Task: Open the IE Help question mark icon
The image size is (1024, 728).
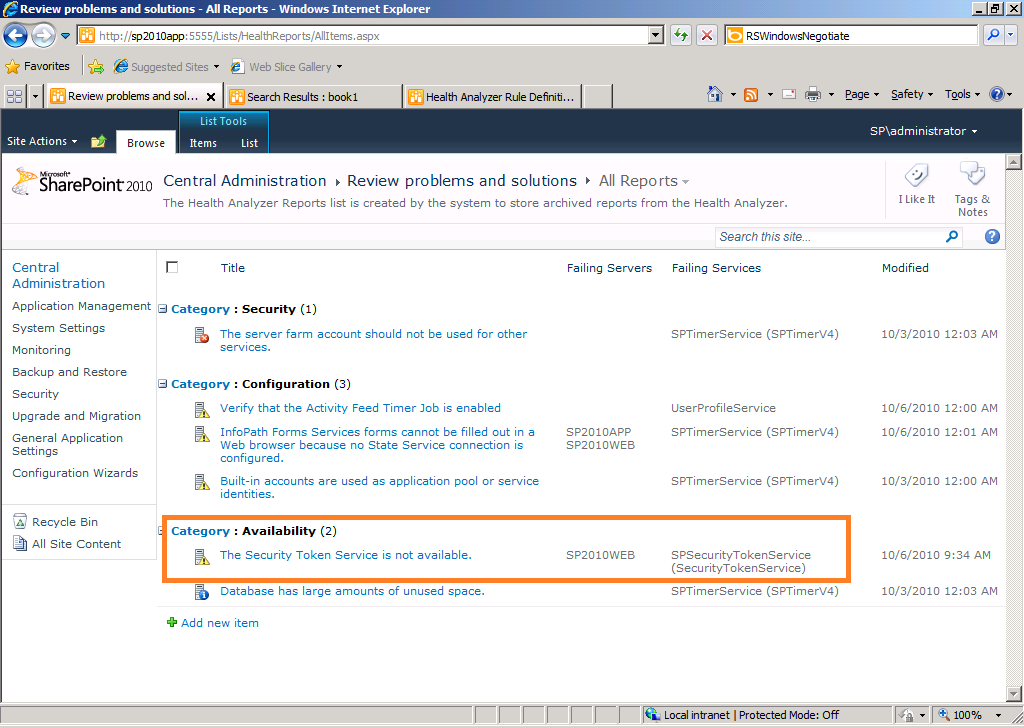Action: (997, 95)
